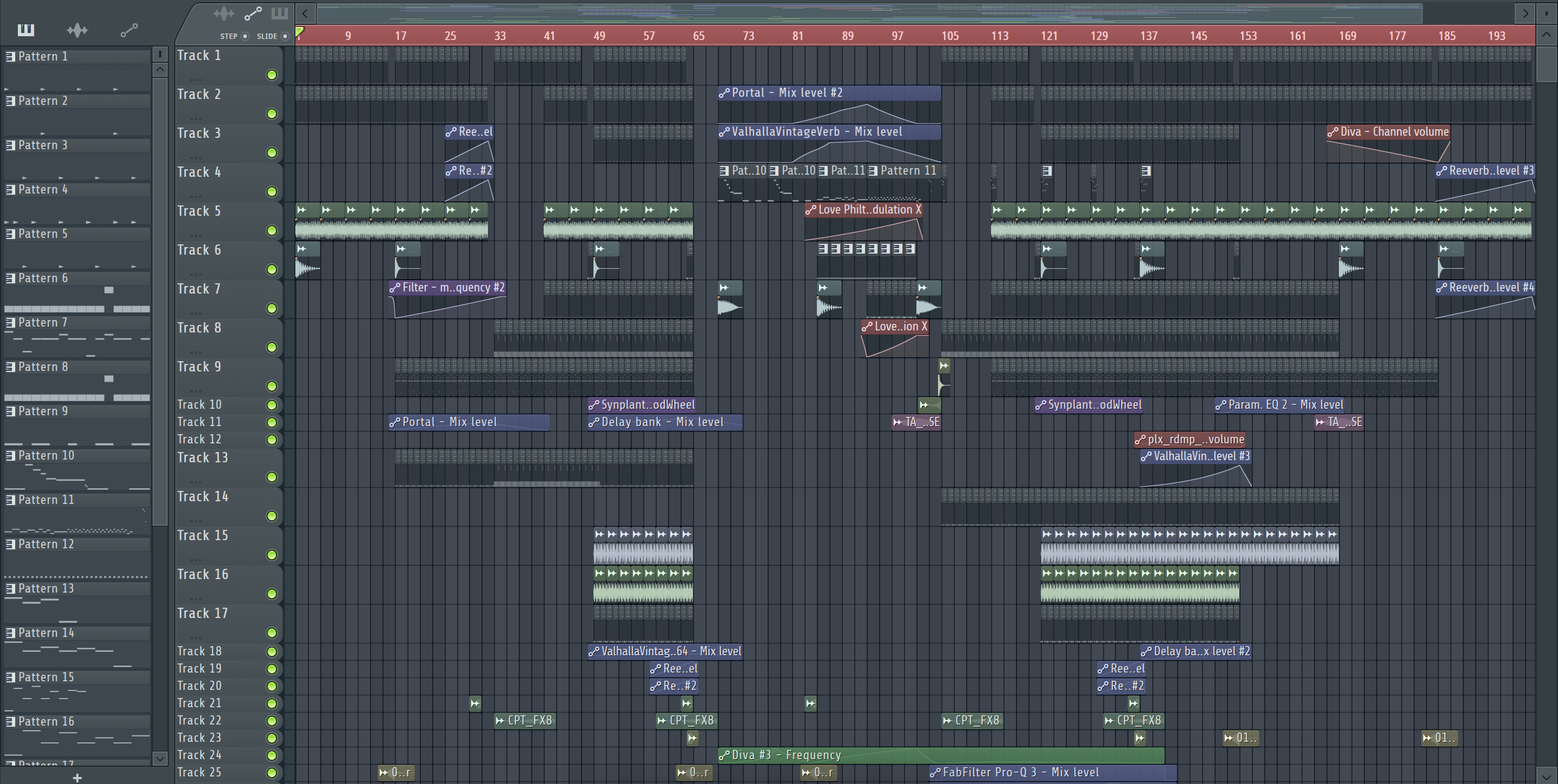
Task: Select the FabFilter Pro-Q 3 - Mix level clip
Action: click(x=1052, y=773)
